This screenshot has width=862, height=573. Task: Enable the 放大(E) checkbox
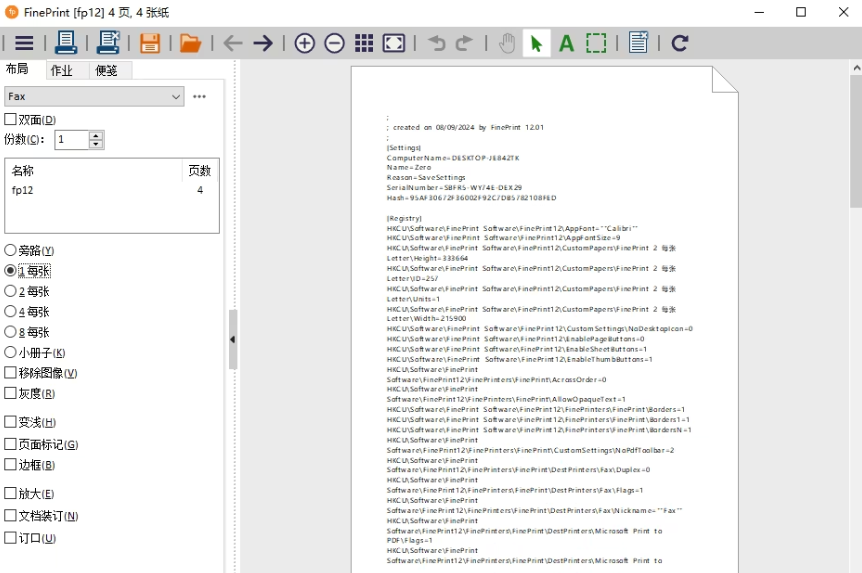pos(10,493)
